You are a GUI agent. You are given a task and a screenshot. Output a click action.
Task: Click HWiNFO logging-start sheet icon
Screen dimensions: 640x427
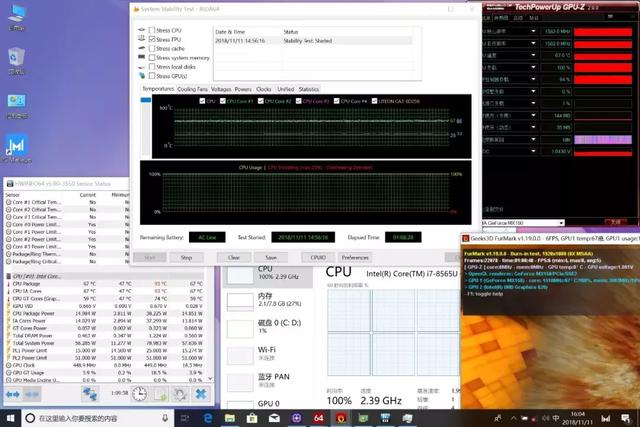tap(160, 394)
